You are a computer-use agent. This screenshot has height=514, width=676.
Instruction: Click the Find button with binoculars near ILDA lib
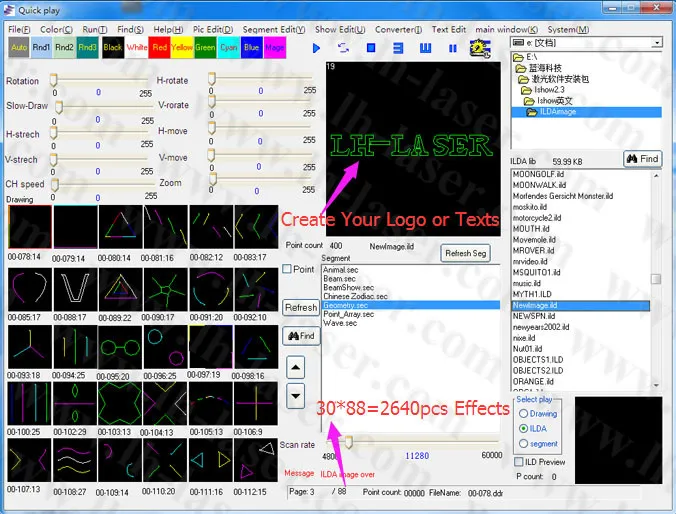point(643,159)
